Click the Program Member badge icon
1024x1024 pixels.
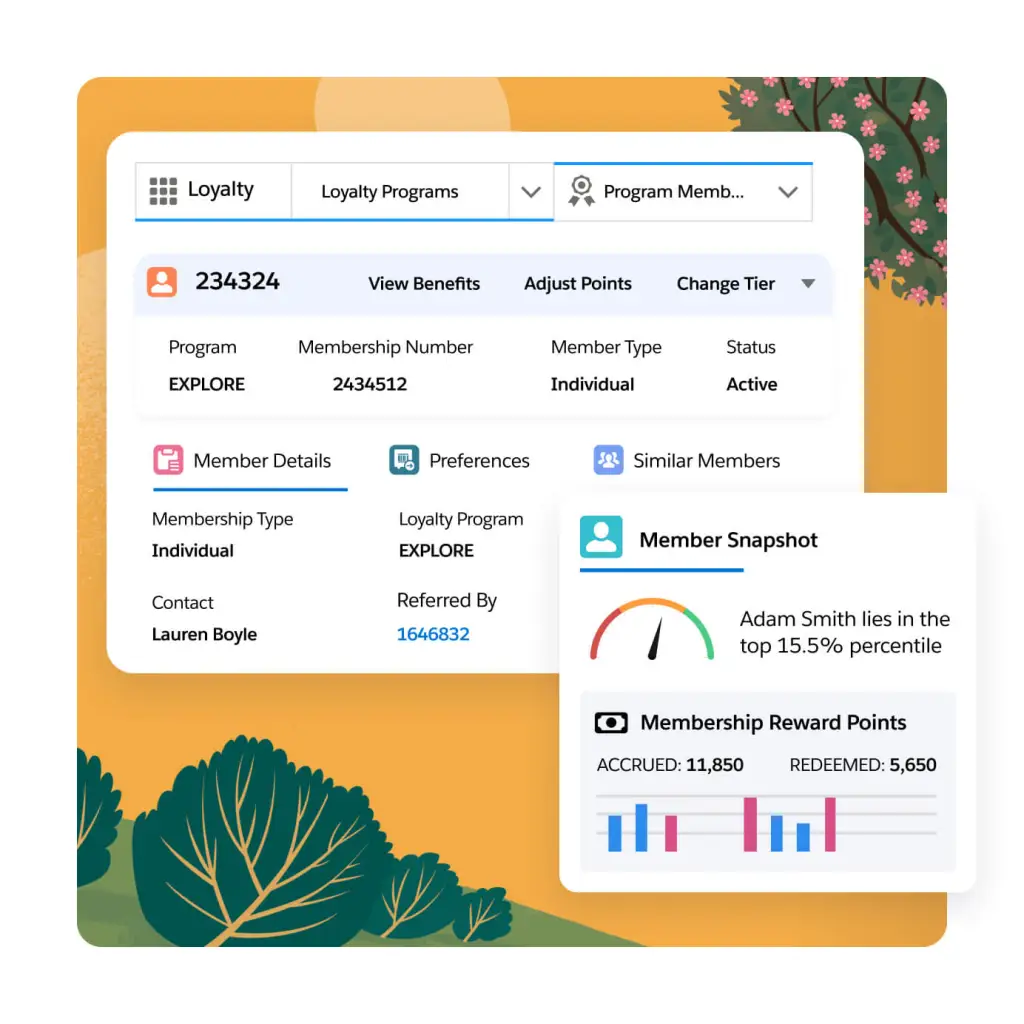[581, 190]
